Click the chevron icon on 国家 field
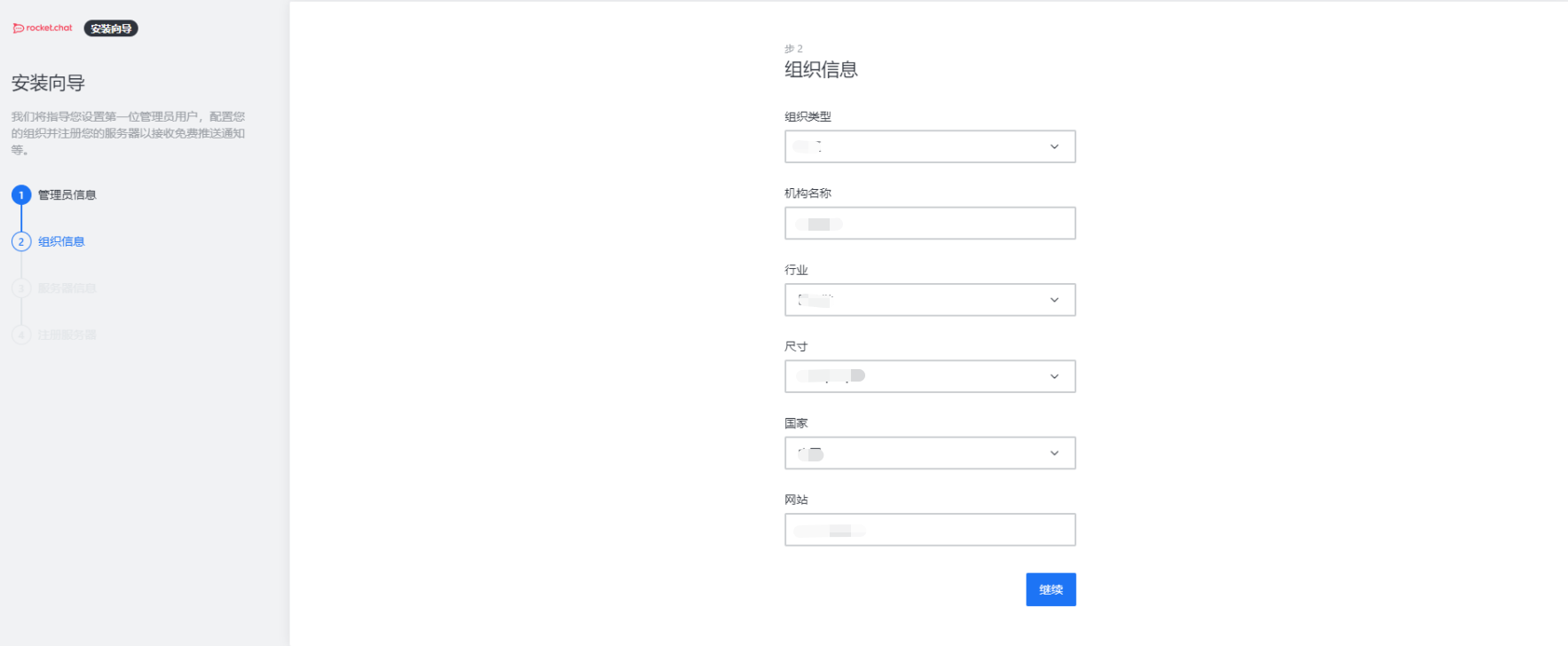Viewport: 1568px width, 646px height. pyautogui.click(x=1054, y=453)
